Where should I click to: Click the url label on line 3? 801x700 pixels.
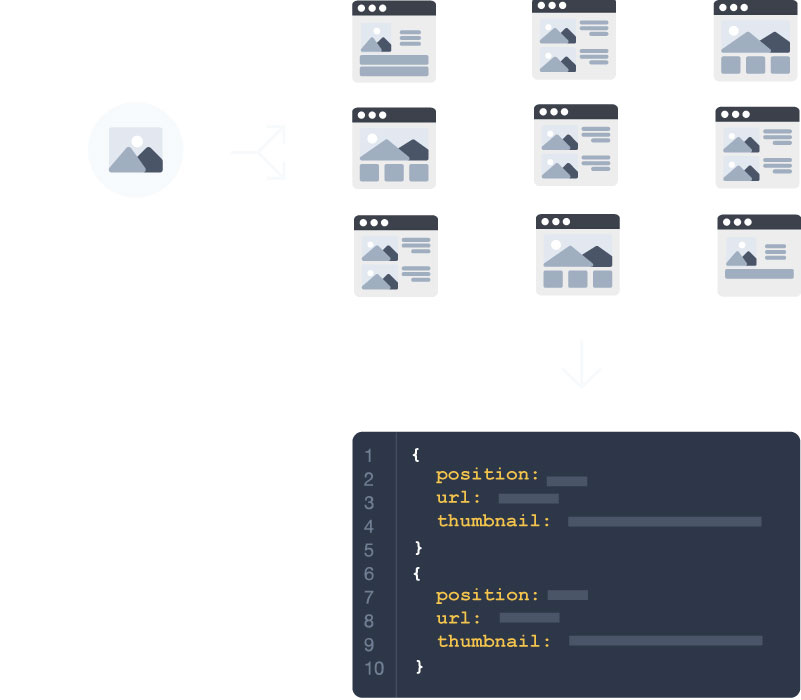point(456,498)
